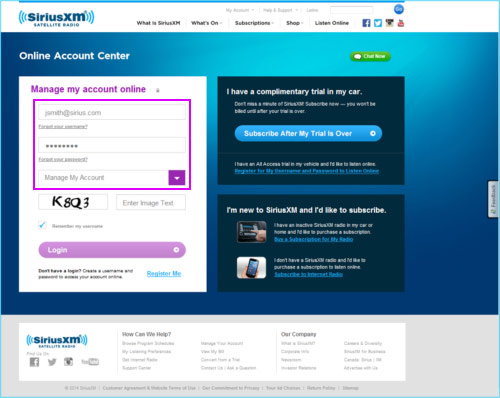The width and height of the screenshot is (500, 398).
Task: Click the username field showing jsmith@sirius.com
Action: click(112, 112)
